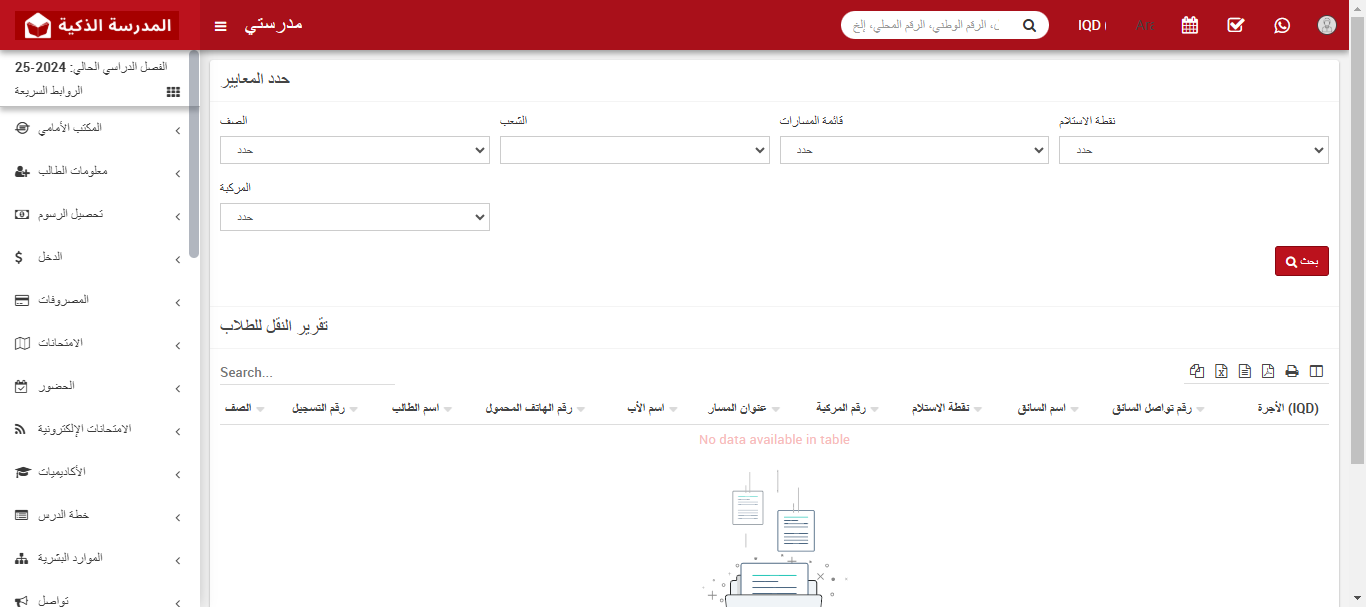Export the table as CSV text
Image resolution: width=1366 pixels, height=607 pixels.
pyautogui.click(x=1245, y=371)
